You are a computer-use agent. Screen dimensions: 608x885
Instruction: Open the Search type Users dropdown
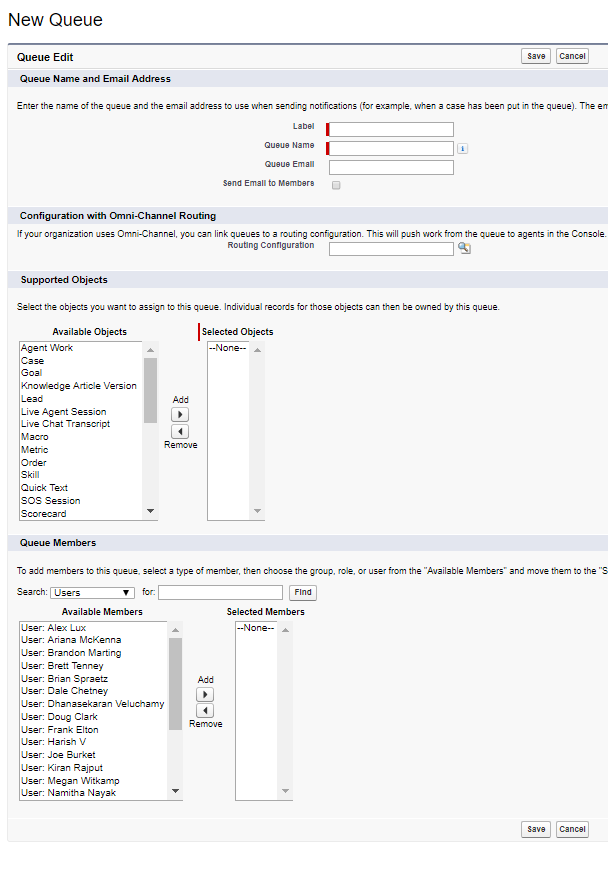coord(93,593)
